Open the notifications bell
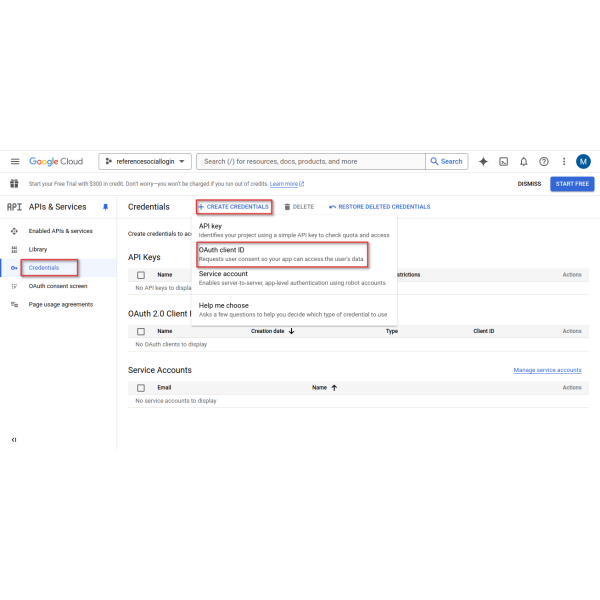600x600 pixels. click(524, 161)
